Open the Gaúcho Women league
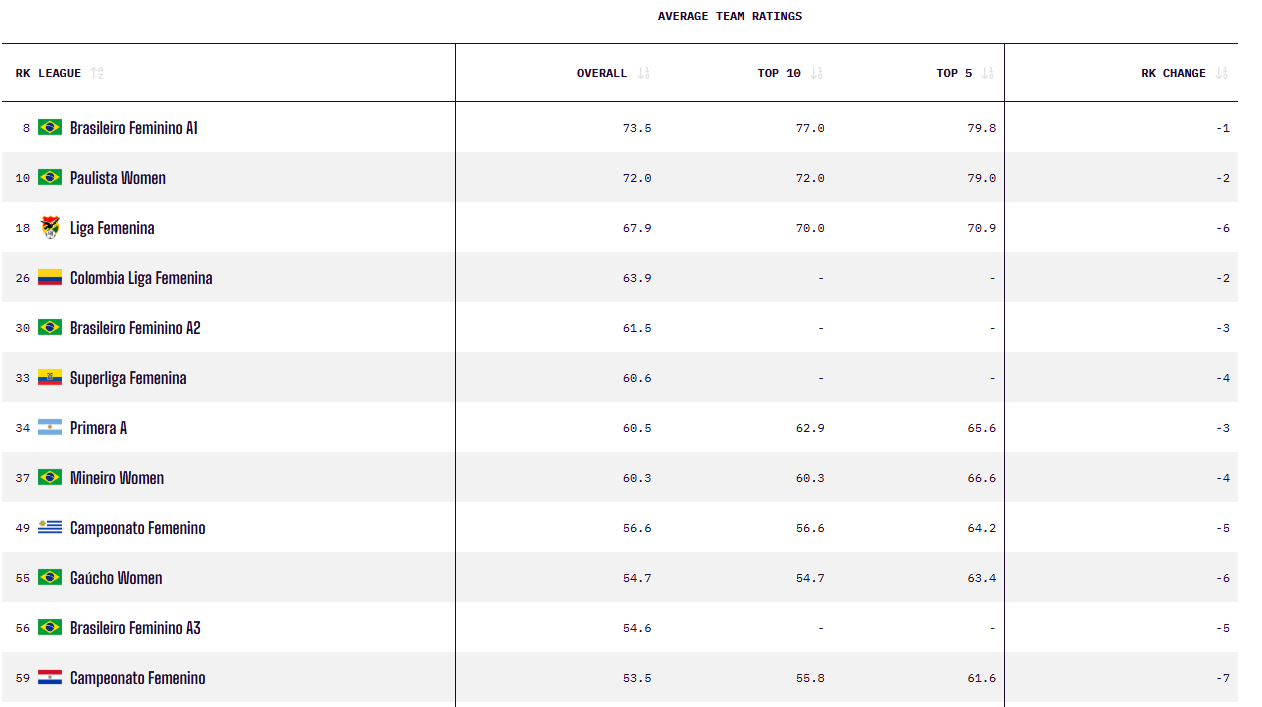This screenshot has width=1262, height=707. click(116, 578)
